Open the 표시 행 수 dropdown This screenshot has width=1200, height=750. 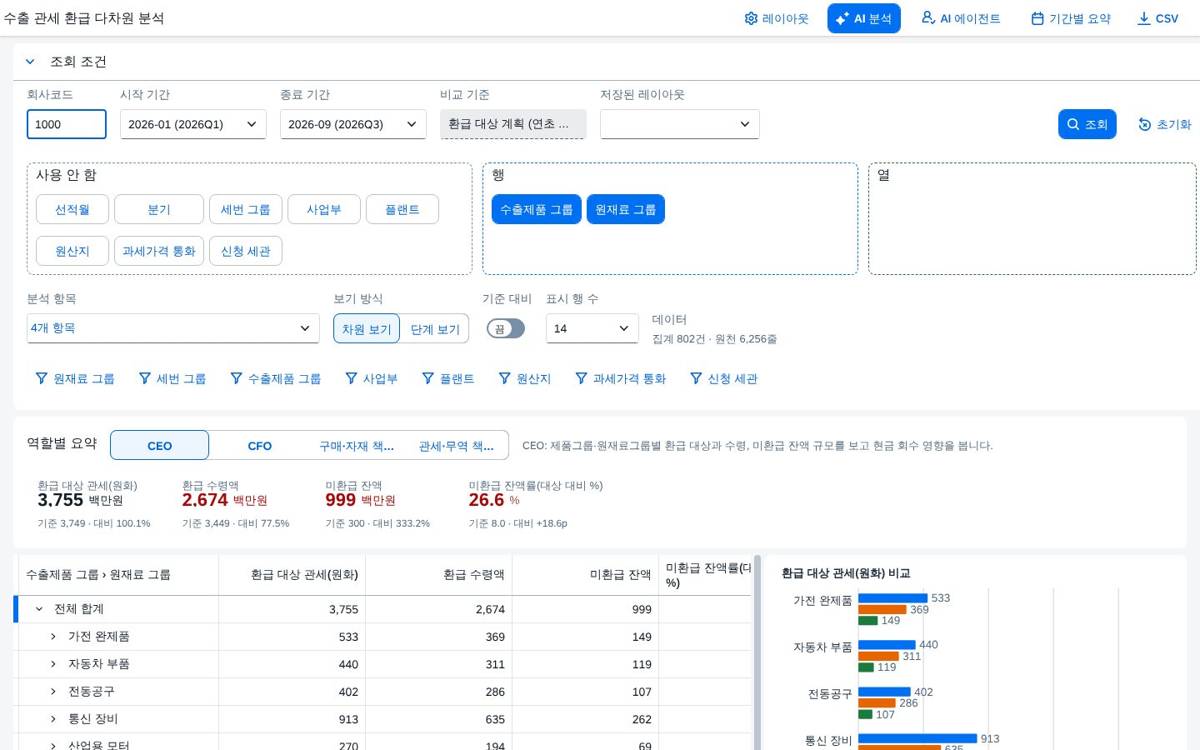[x=592, y=328]
